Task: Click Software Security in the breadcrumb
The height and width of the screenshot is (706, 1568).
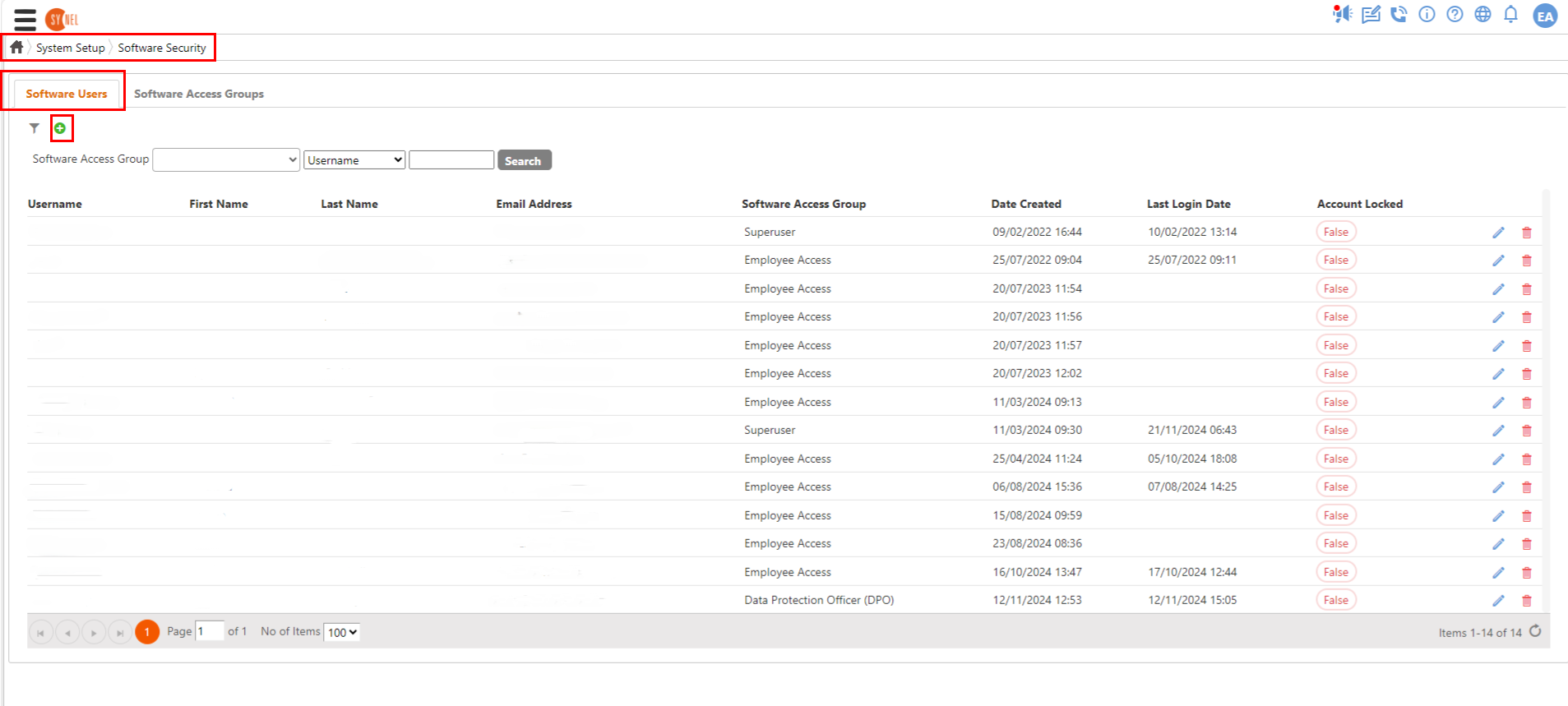Action: [x=162, y=48]
